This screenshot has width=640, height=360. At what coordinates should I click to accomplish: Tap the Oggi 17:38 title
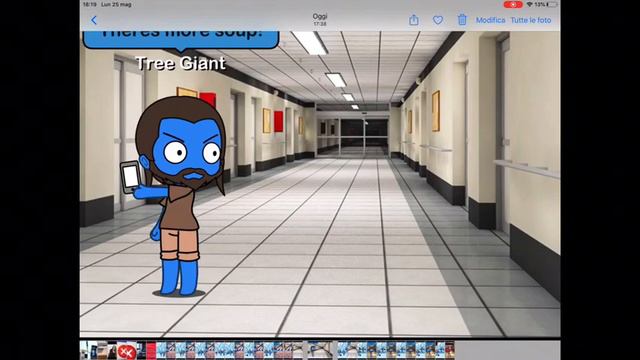320,19
